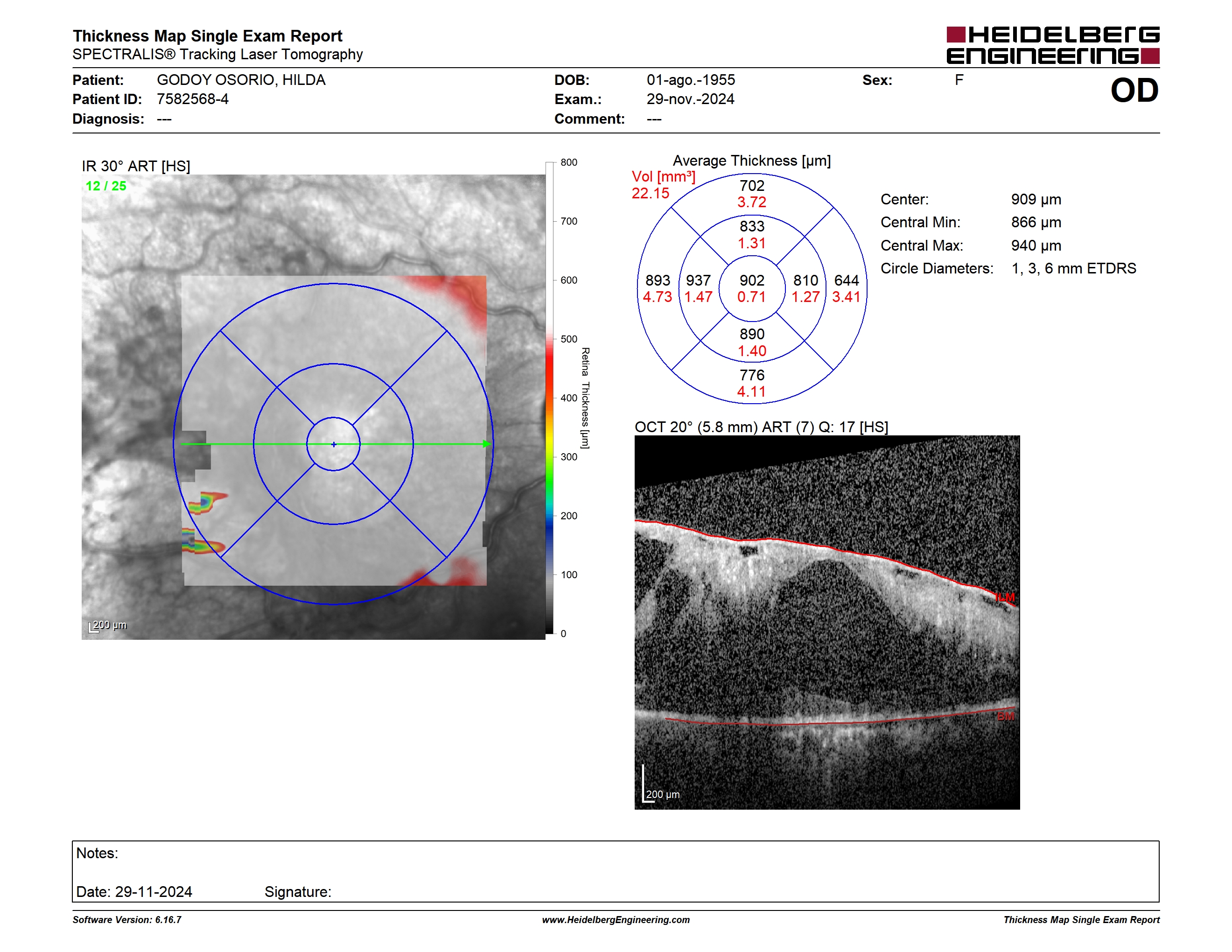1232x952 pixels.
Task: Click the exam date 29-nov.-2024
Action: tap(690, 99)
